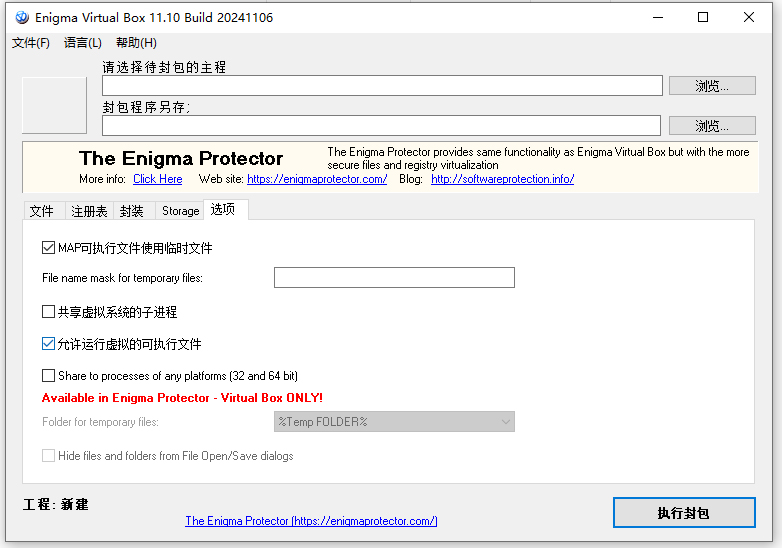Click the 执行封包 button

pyautogui.click(x=684, y=513)
